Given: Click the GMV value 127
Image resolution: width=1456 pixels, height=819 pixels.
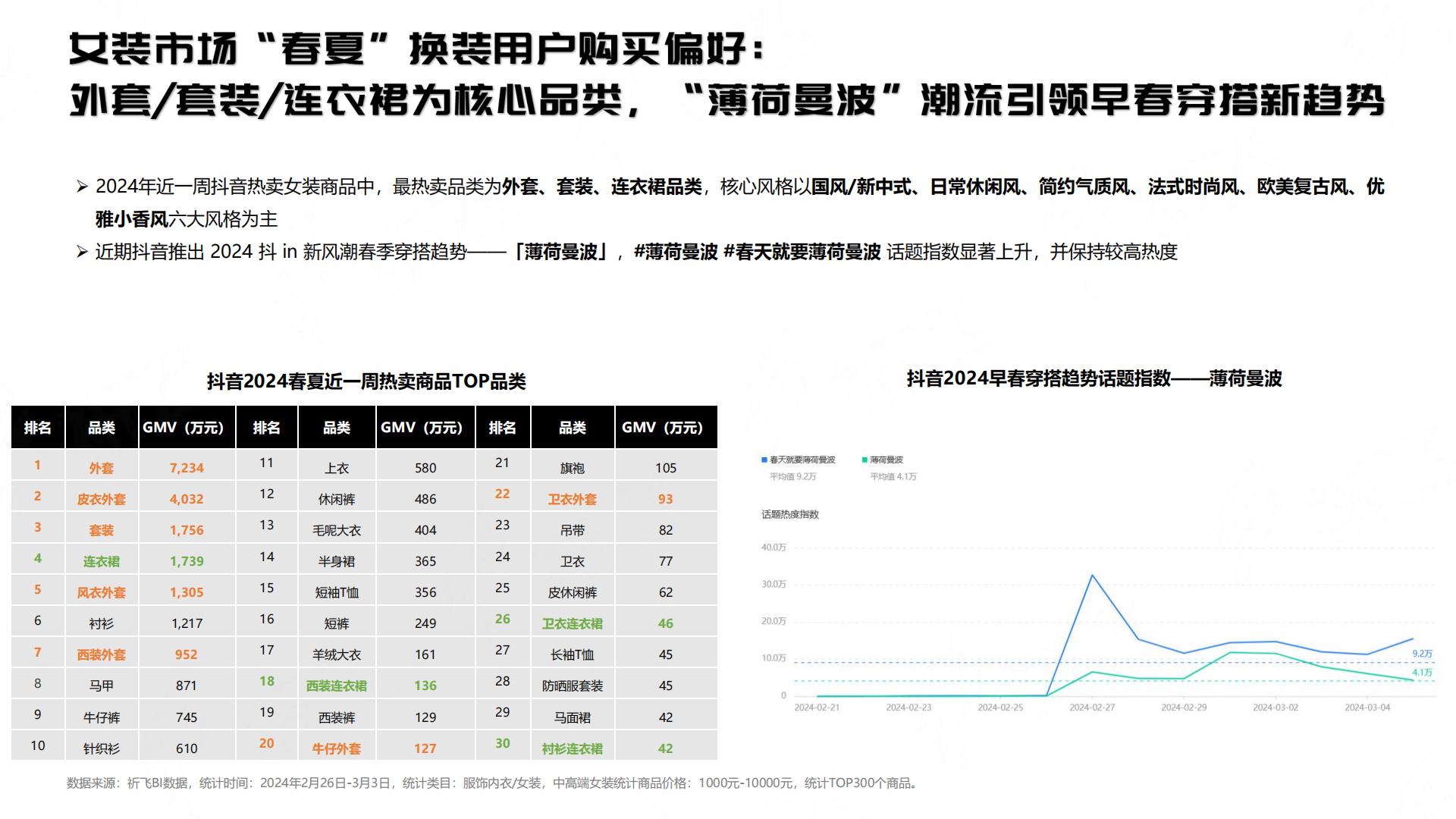Looking at the screenshot, I should tap(425, 748).
